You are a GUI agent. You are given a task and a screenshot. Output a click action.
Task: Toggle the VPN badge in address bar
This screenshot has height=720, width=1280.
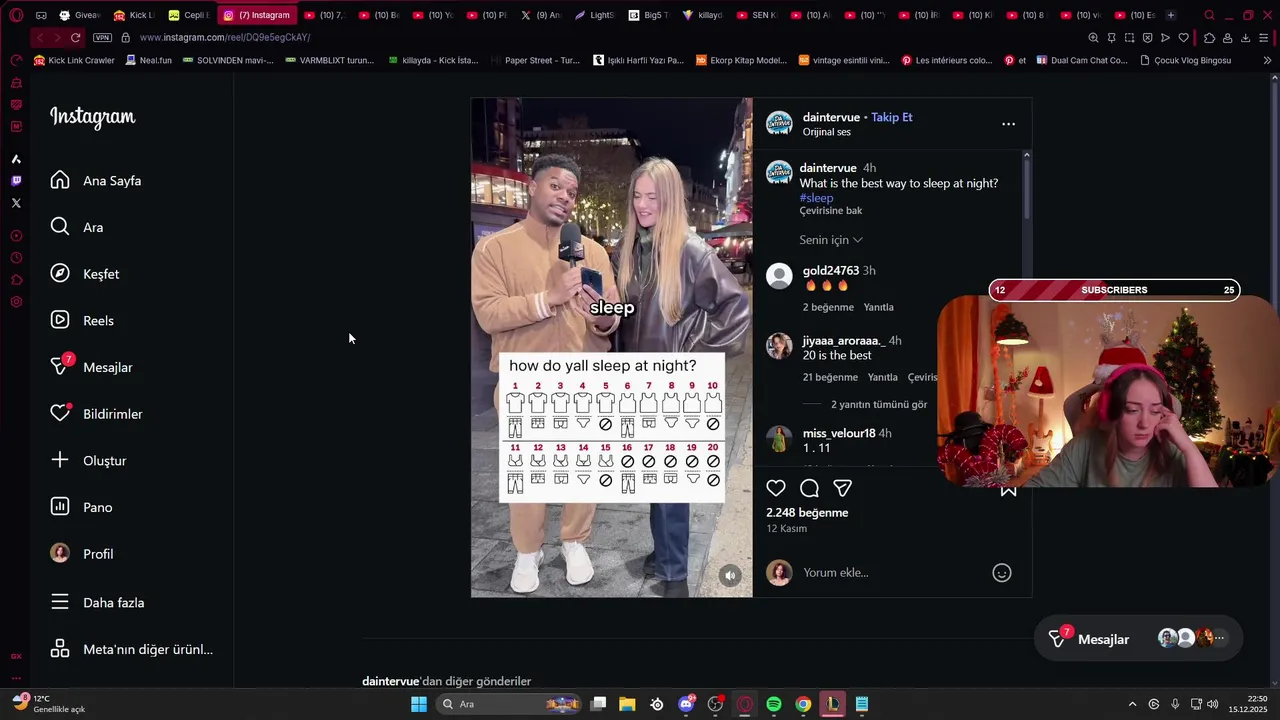(x=102, y=37)
